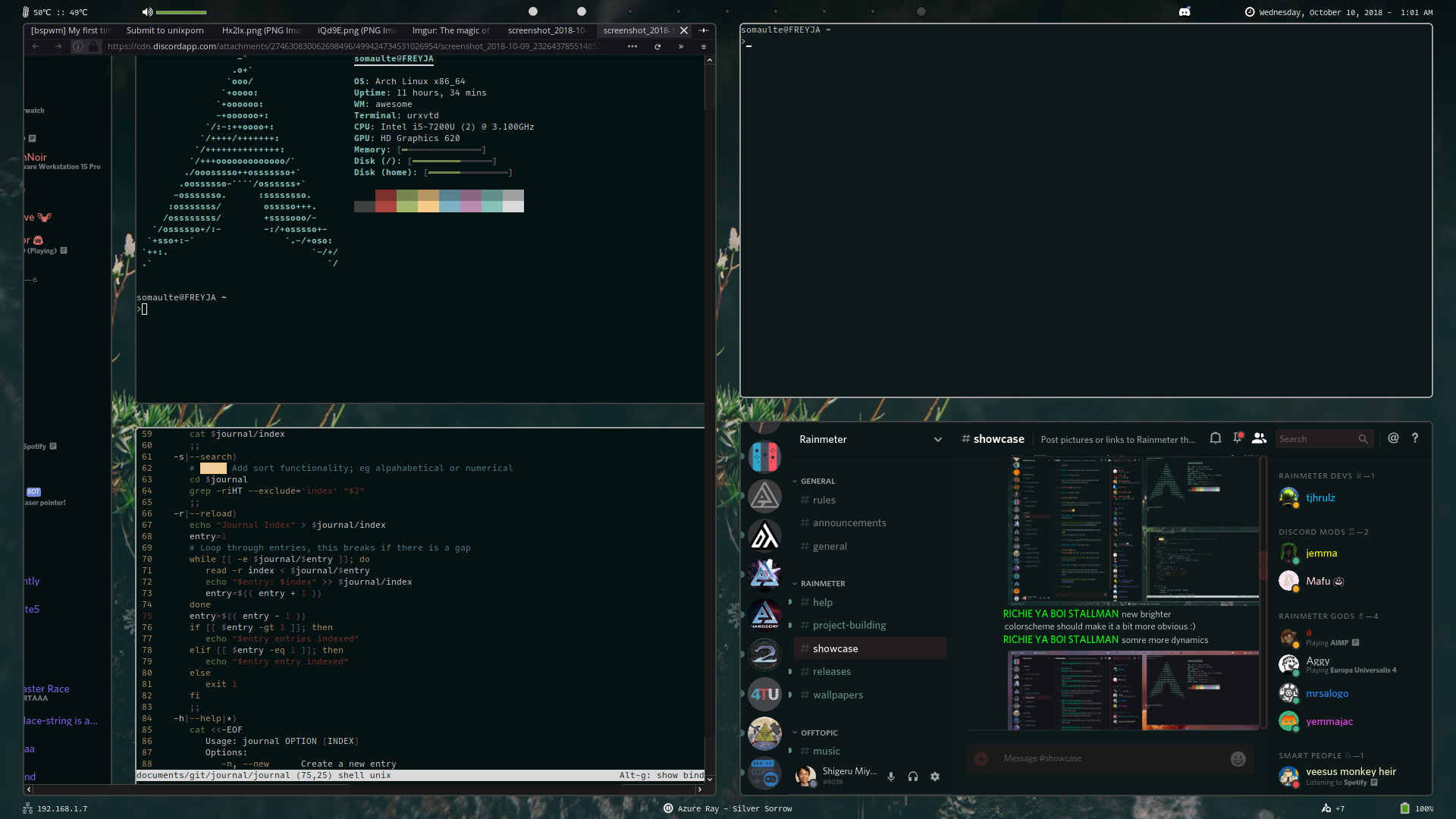Show more browser toolbar items chevron
The height and width of the screenshot is (819, 1456).
(680, 46)
